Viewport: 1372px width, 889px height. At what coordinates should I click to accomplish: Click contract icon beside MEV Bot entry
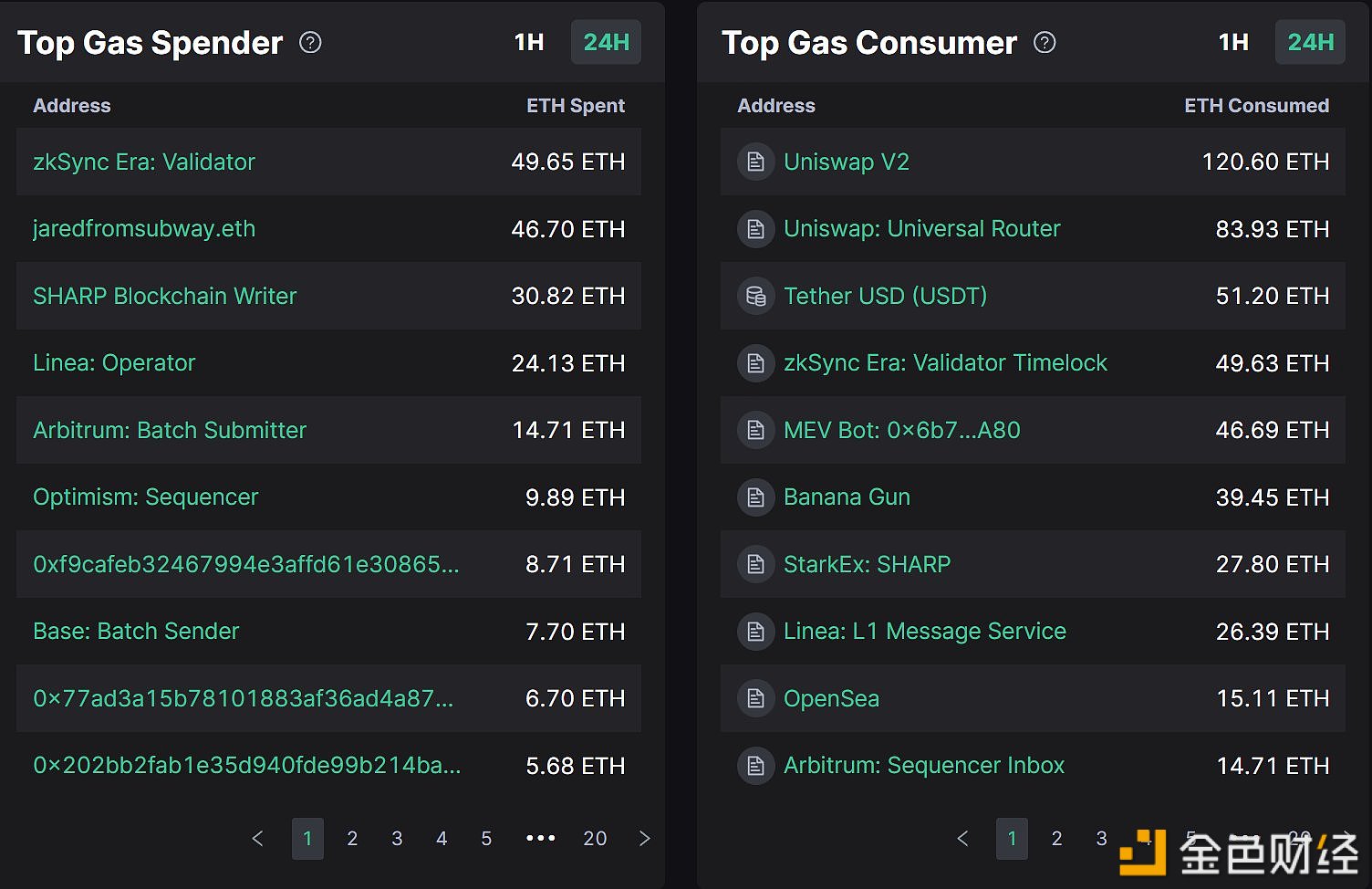(x=755, y=430)
